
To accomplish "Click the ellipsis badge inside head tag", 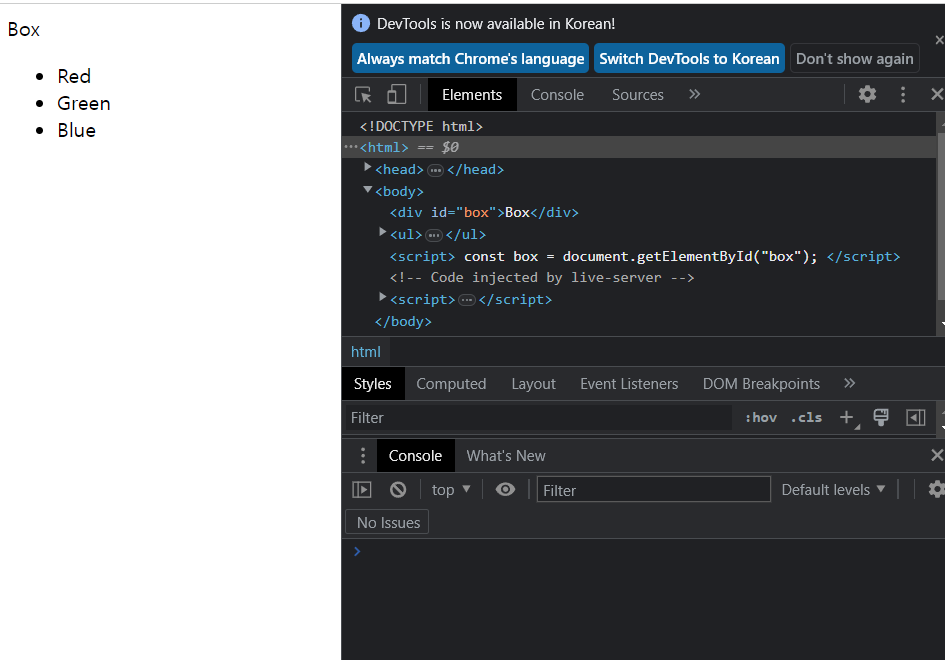I will click(435, 171).
